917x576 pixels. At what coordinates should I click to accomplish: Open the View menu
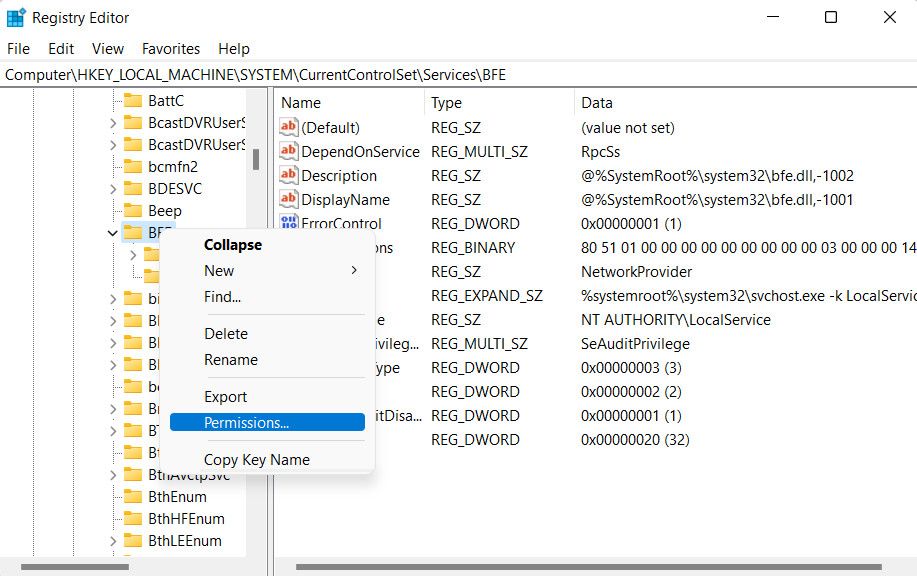108,49
